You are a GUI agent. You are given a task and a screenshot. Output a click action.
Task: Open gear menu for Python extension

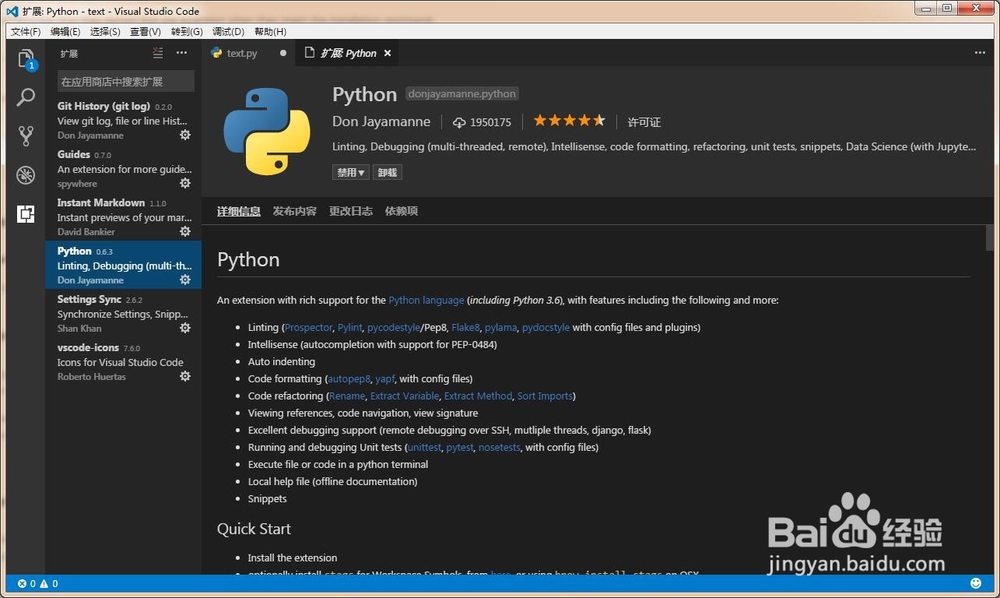pyautogui.click(x=185, y=279)
